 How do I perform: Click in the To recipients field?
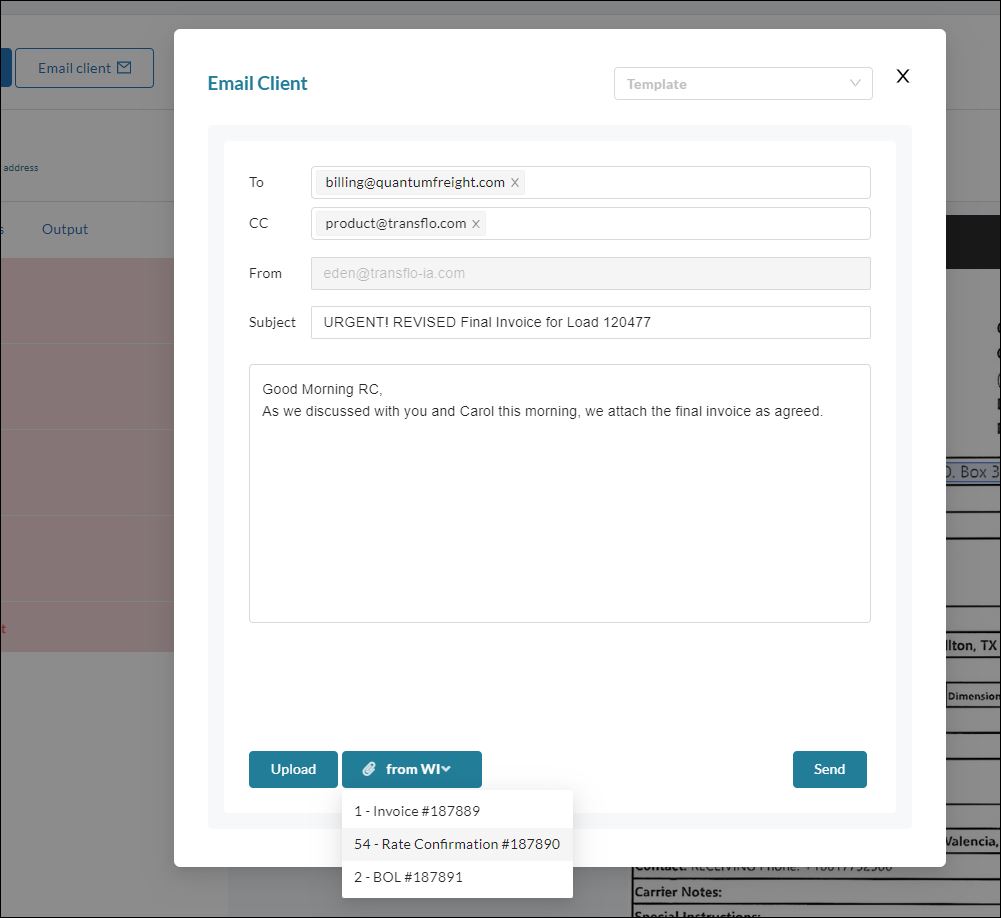695,183
